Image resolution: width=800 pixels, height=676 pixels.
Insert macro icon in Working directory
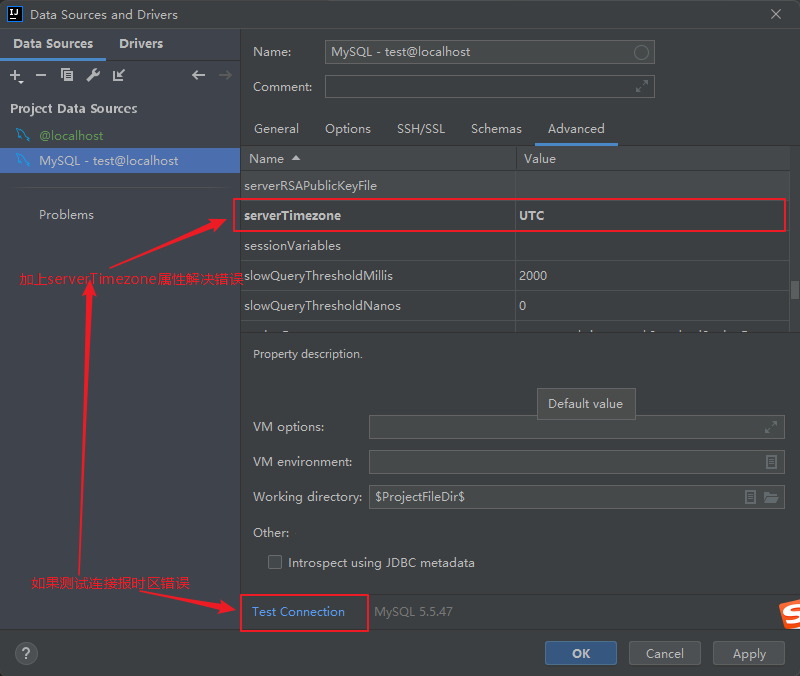tap(750, 497)
